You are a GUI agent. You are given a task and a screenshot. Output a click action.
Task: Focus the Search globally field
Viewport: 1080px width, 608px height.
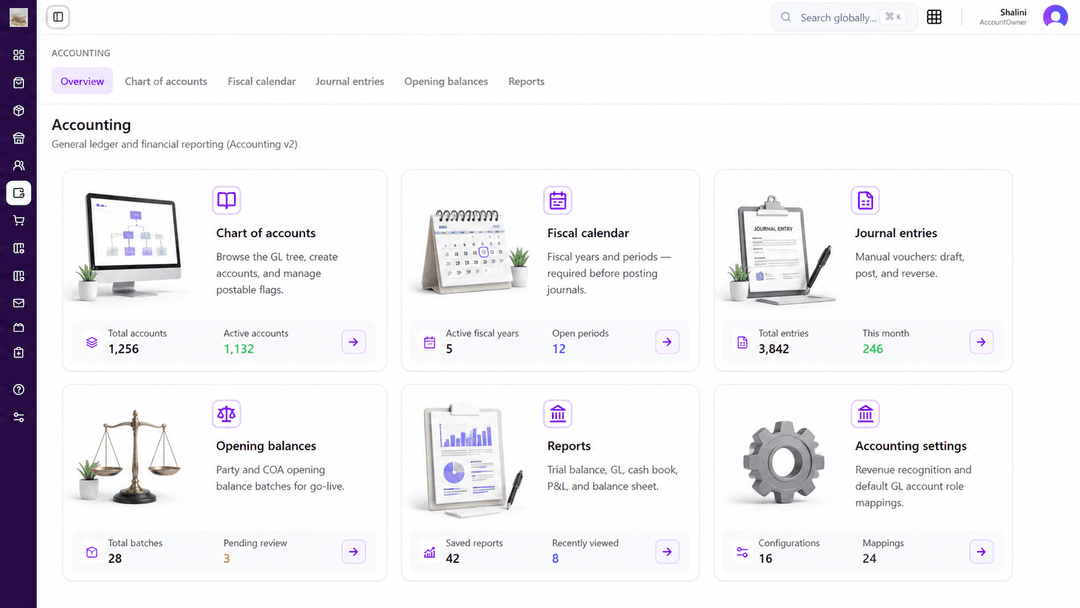click(x=844, y=17)
